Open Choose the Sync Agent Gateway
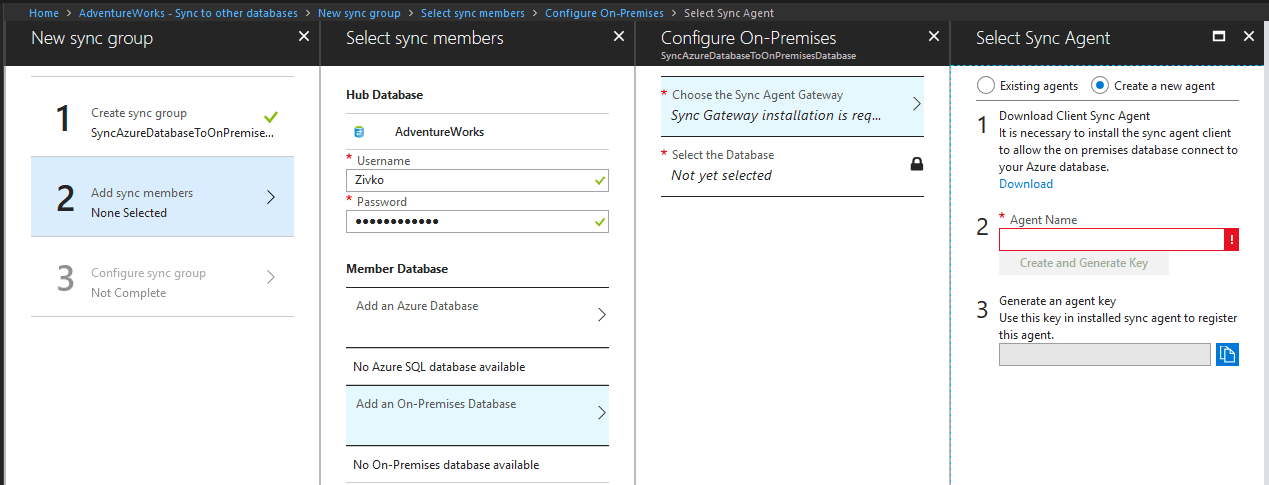The image size is (1269, 485). [x=792, y=105]
